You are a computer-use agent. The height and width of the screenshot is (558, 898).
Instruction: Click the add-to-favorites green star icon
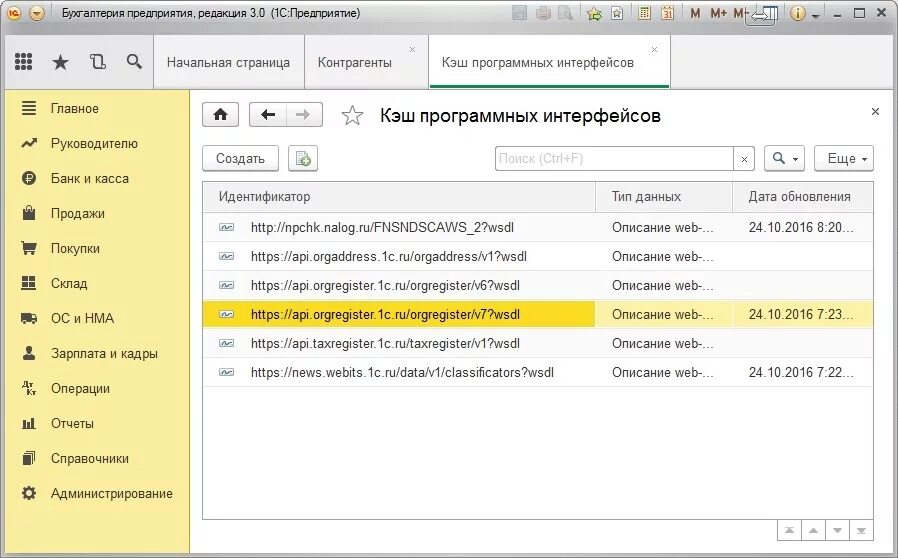(x=594, y=13)
